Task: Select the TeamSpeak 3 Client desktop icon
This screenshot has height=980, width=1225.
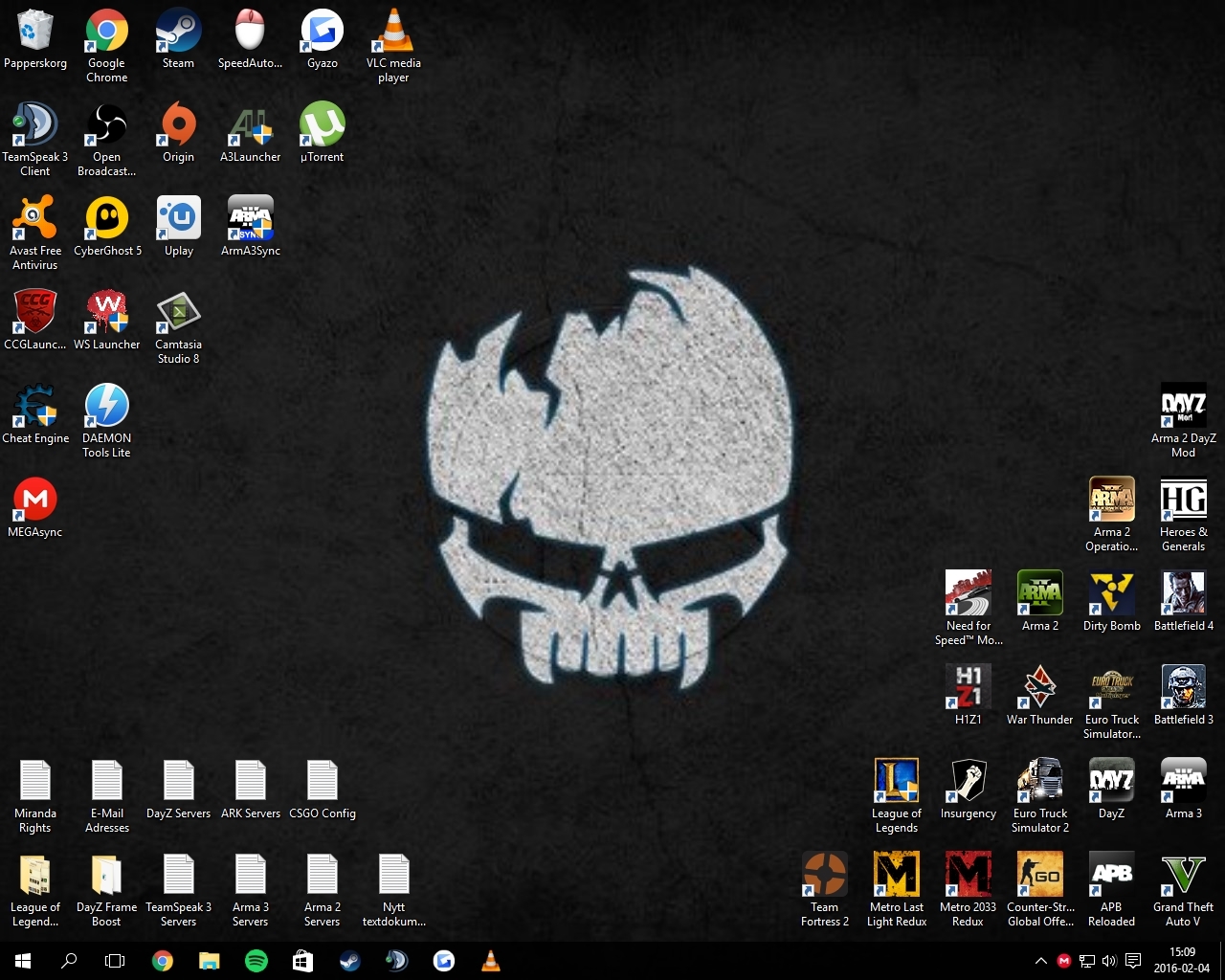Action: (35, 140)
